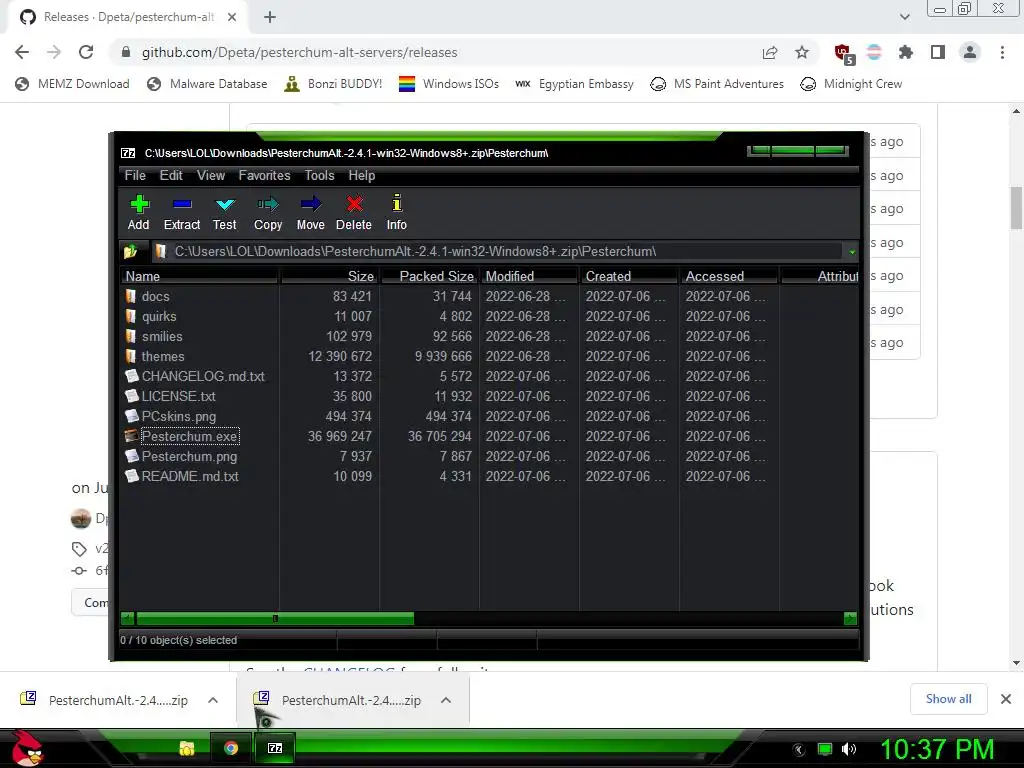Click the volume icon in system tray
The image size is (1024, 768).
tap(849, 749)
